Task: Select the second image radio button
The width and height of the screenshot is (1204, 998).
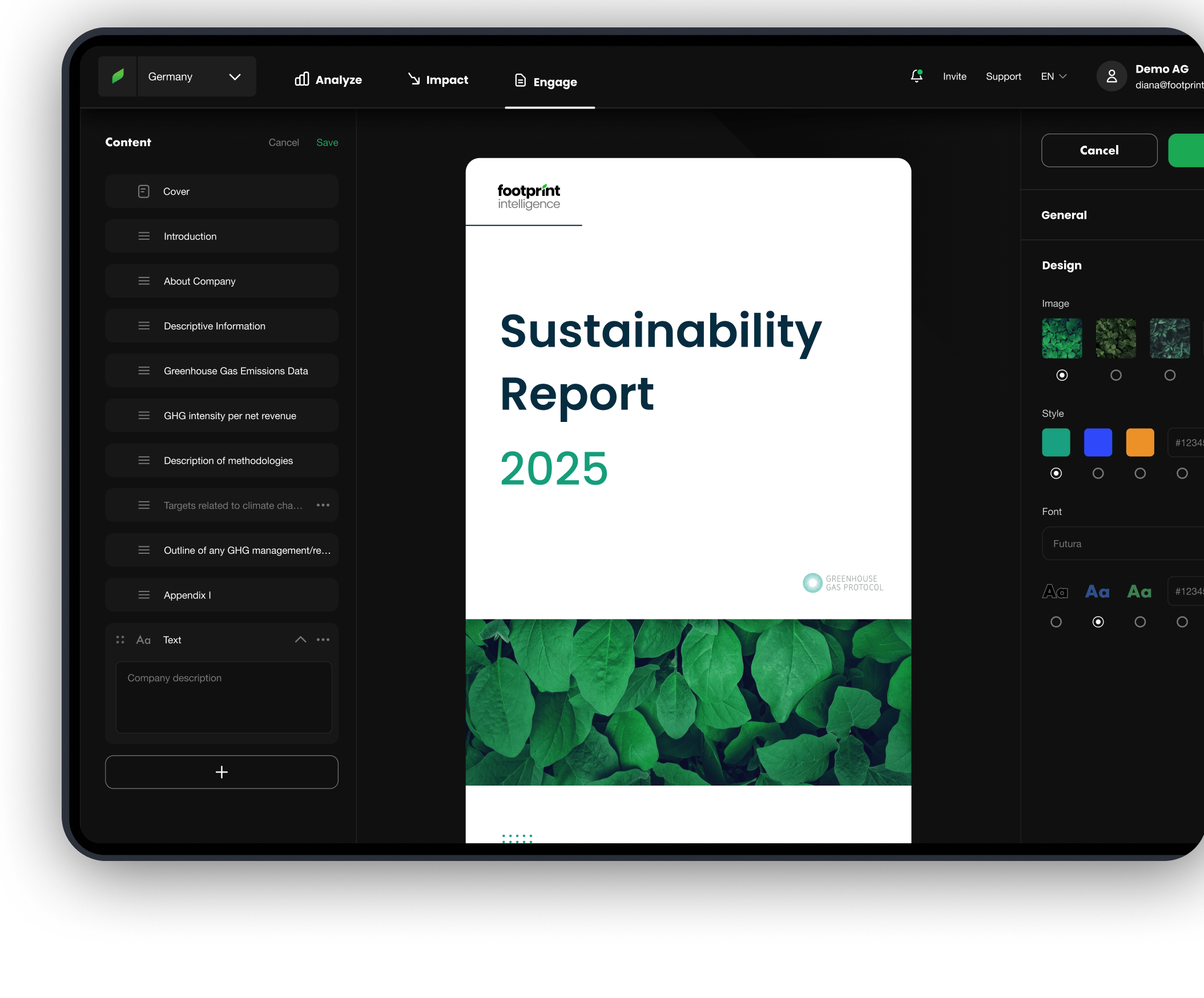Action: [x=1116, y=376]
